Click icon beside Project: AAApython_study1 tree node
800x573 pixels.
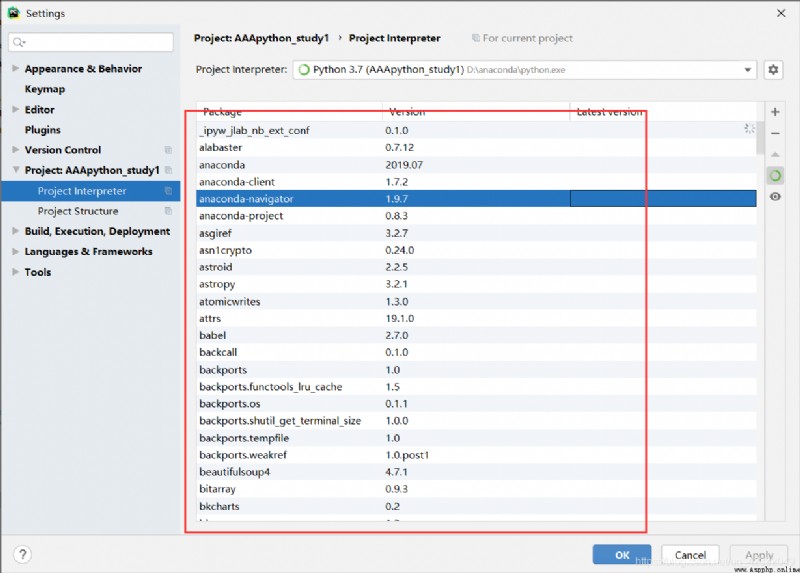168,170
